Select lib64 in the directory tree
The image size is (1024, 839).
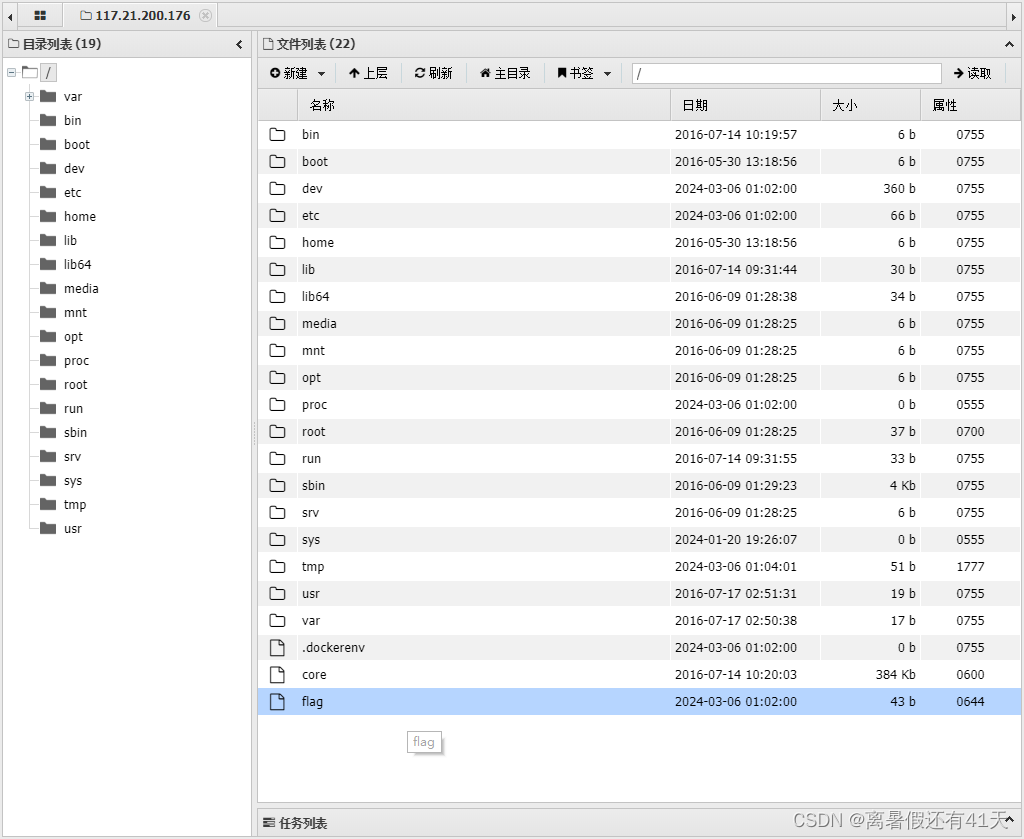[78, 264]
